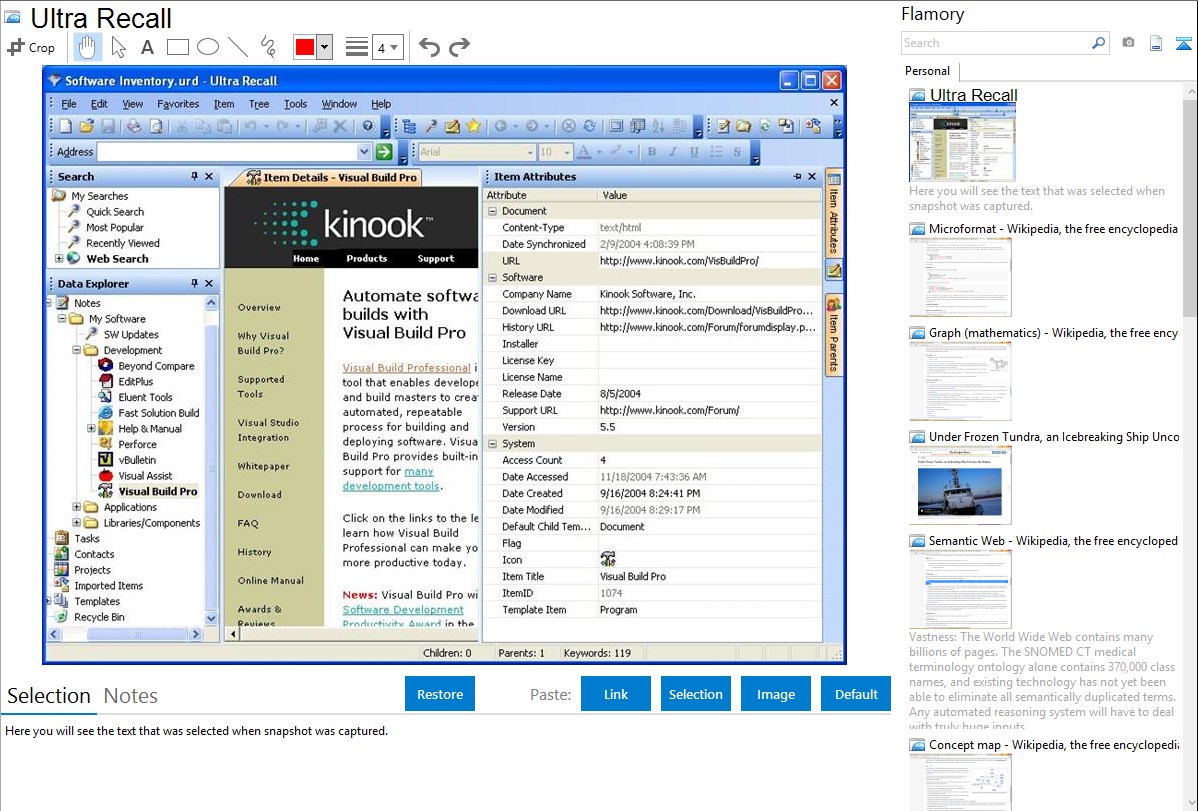Collapse the Software attribute group
Viewport: 1198px width, 811px height.
point(492,277)
